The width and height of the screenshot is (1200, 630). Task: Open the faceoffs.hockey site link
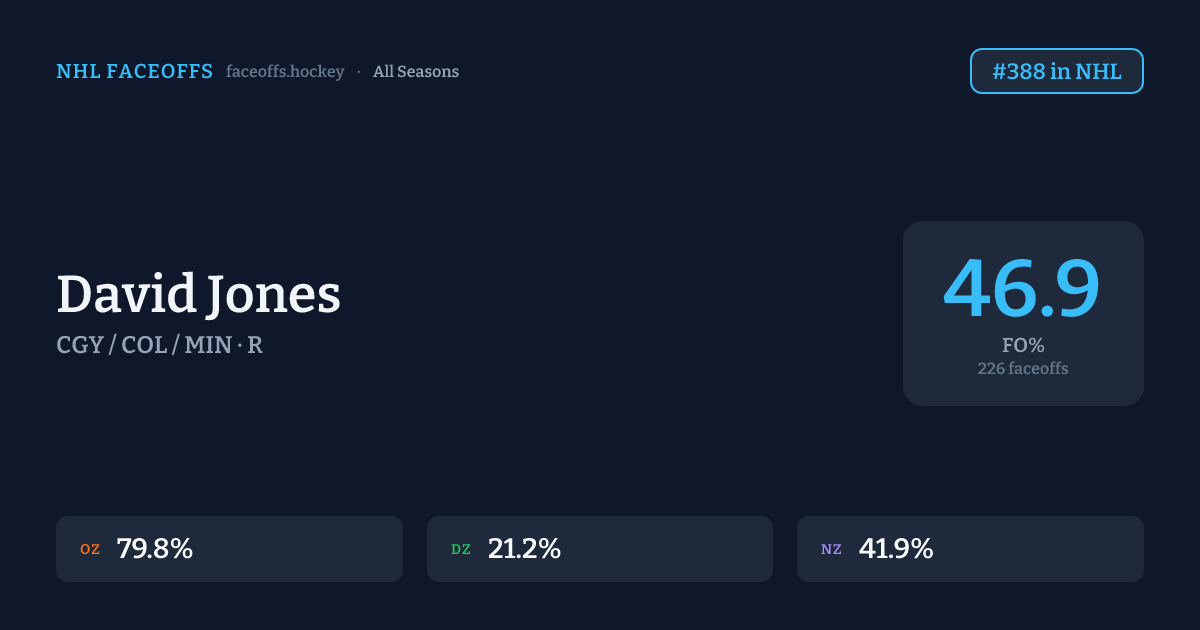(x=285, y=72)
